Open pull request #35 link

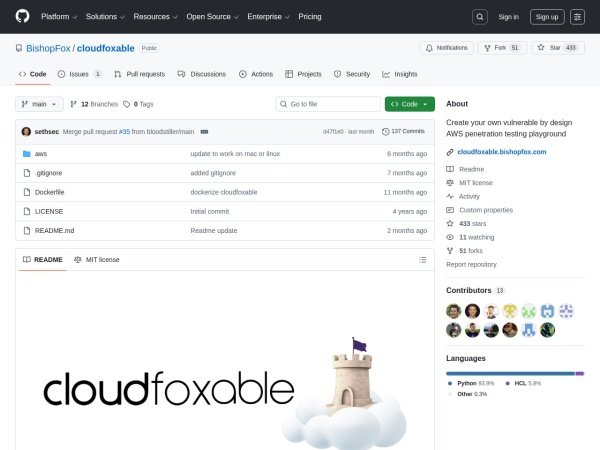[124, 132]
